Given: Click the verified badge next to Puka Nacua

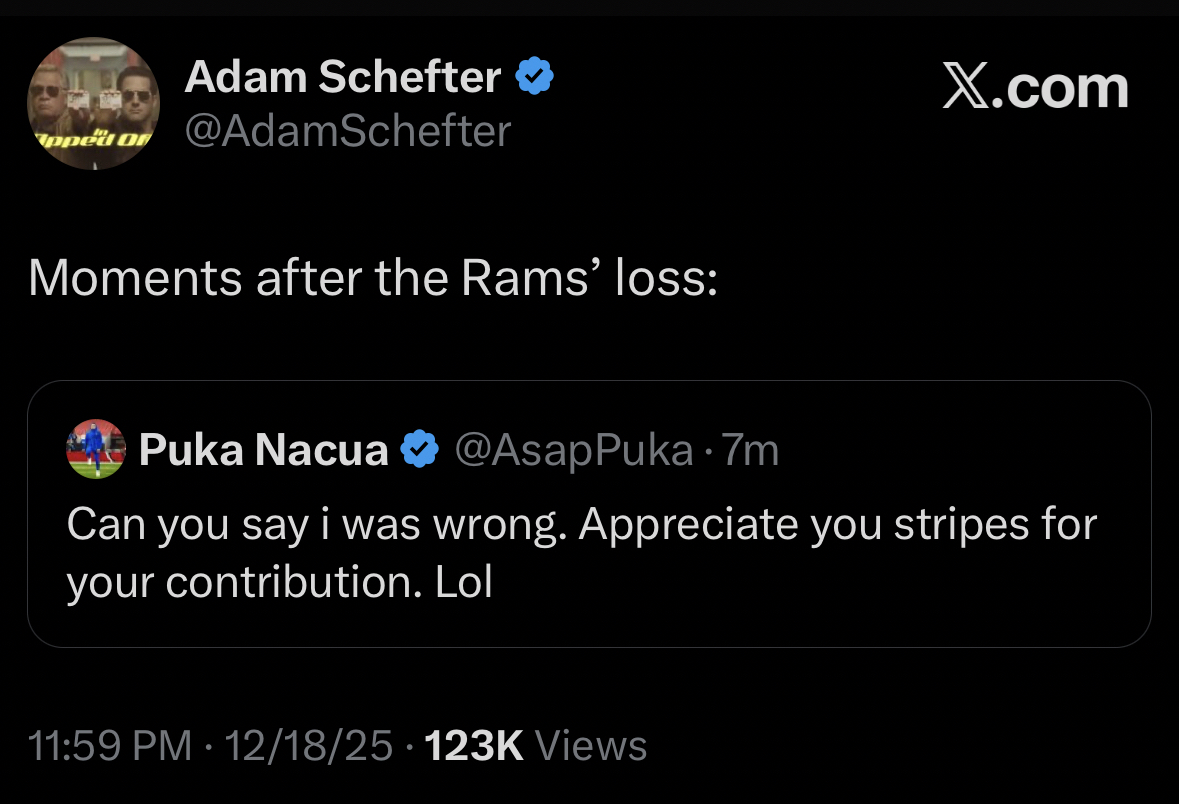Looking at the screenshot, I should [x=420, y=451].
